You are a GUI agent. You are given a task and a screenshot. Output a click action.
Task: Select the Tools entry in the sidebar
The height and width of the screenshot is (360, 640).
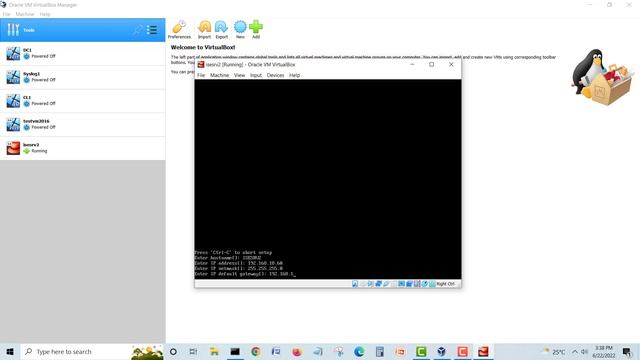click(x=82, y=30)
